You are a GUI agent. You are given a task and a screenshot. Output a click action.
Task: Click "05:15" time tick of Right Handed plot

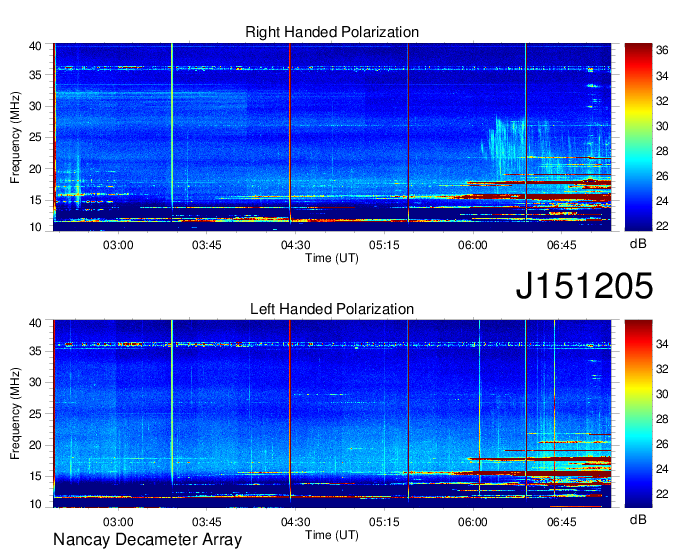pos(384,245)
